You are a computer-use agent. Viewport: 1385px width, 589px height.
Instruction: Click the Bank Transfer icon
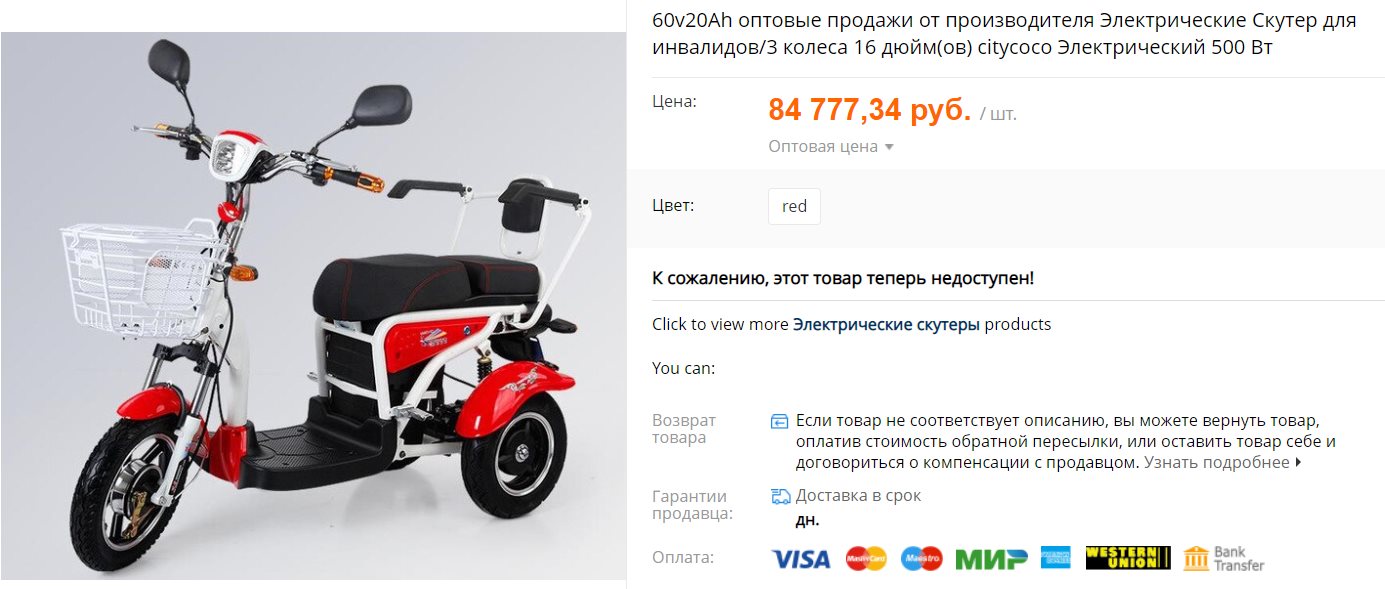click(1224, 558)
